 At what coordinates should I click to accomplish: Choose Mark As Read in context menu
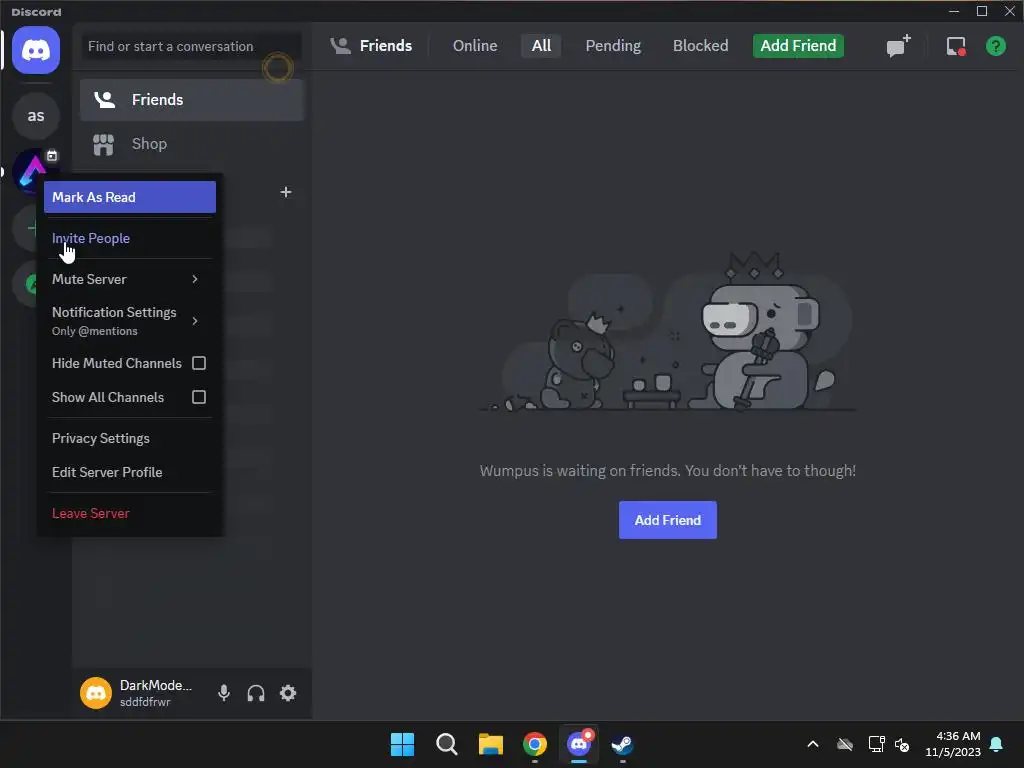[x=130, y=197]
